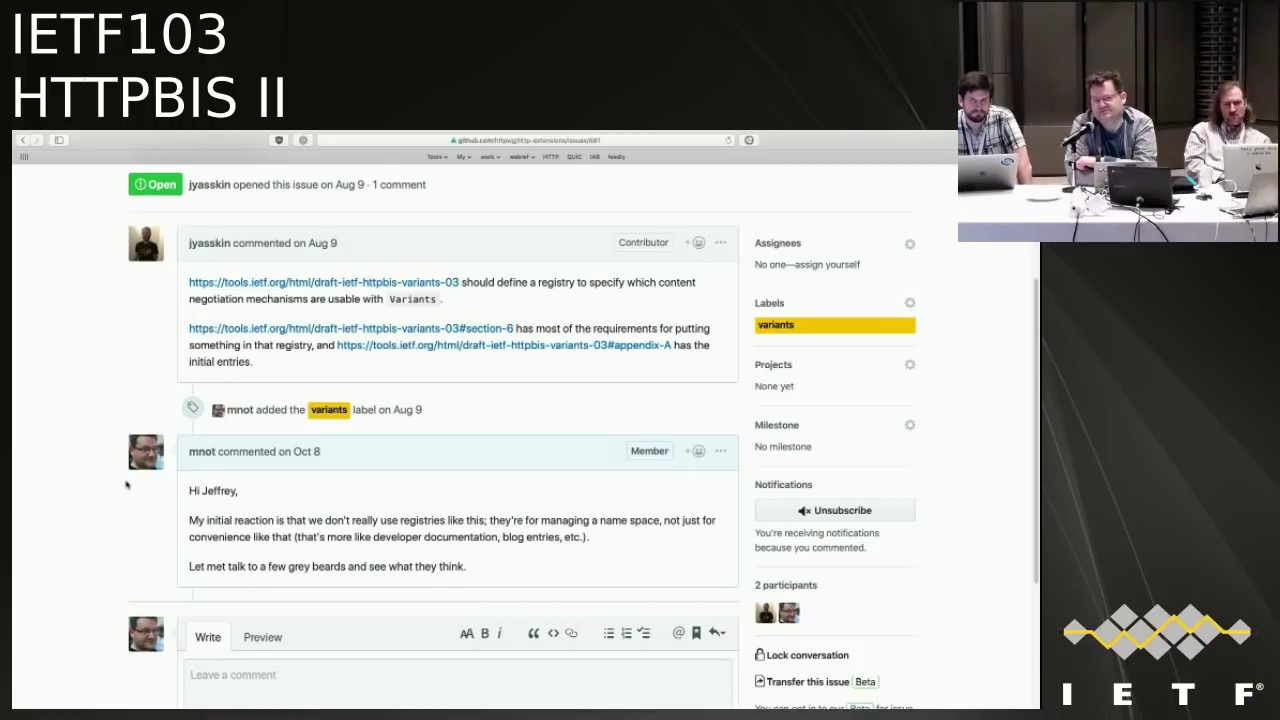Click the page vertical scrollbar

point(1035,430)
